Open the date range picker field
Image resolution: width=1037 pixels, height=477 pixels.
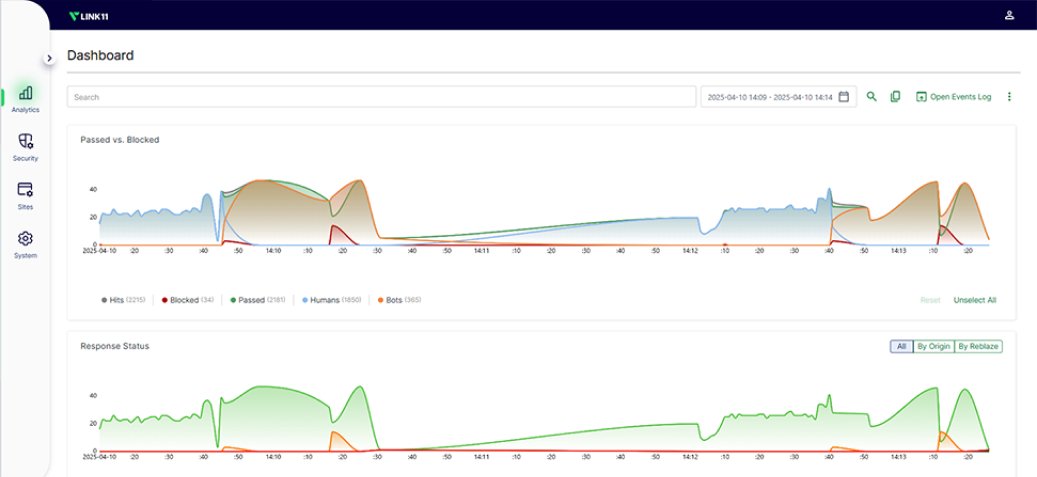point(769,97)
